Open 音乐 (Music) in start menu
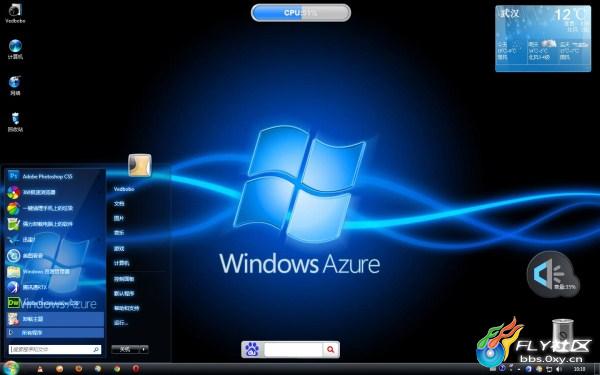This screenshot has width=600, height=375. (x=119, y=233)
